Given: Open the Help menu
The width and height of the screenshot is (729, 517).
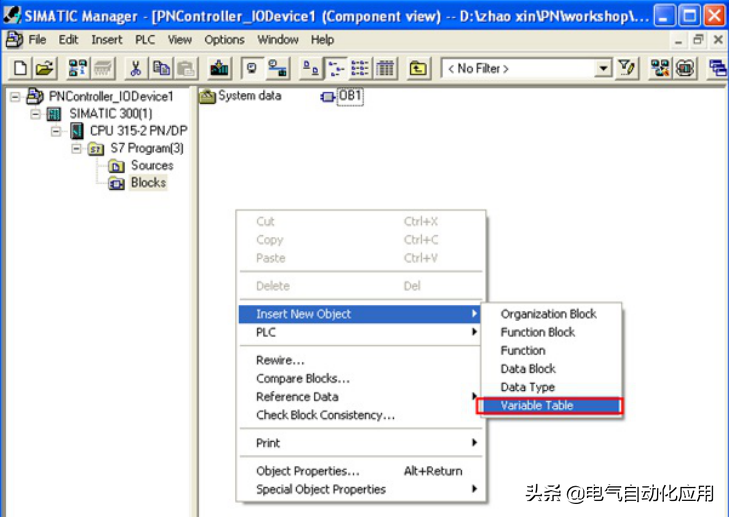Looking at the screenshot, I should point(322,40).
